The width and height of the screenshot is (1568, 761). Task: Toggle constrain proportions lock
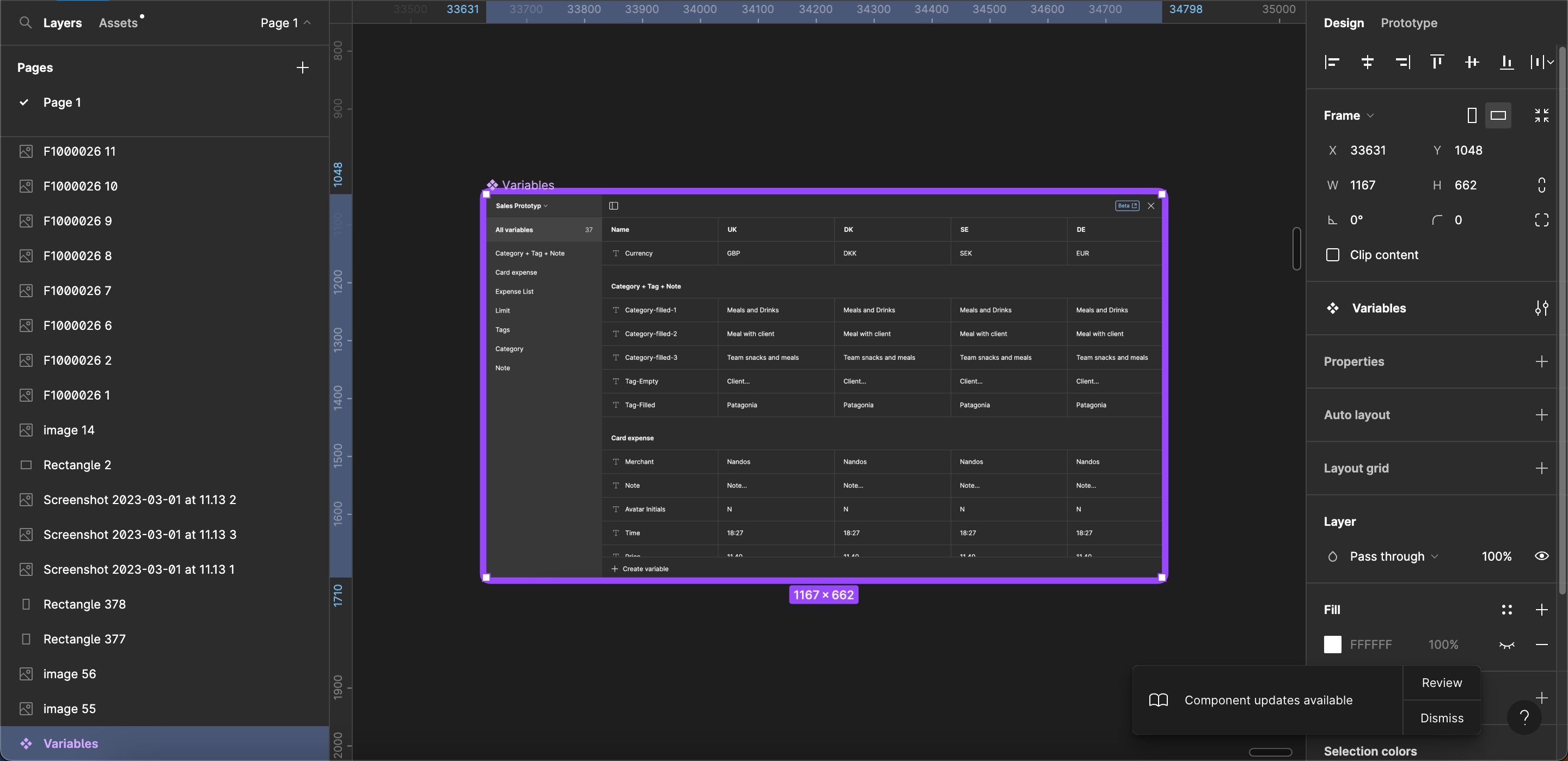tap(1541, 185)
